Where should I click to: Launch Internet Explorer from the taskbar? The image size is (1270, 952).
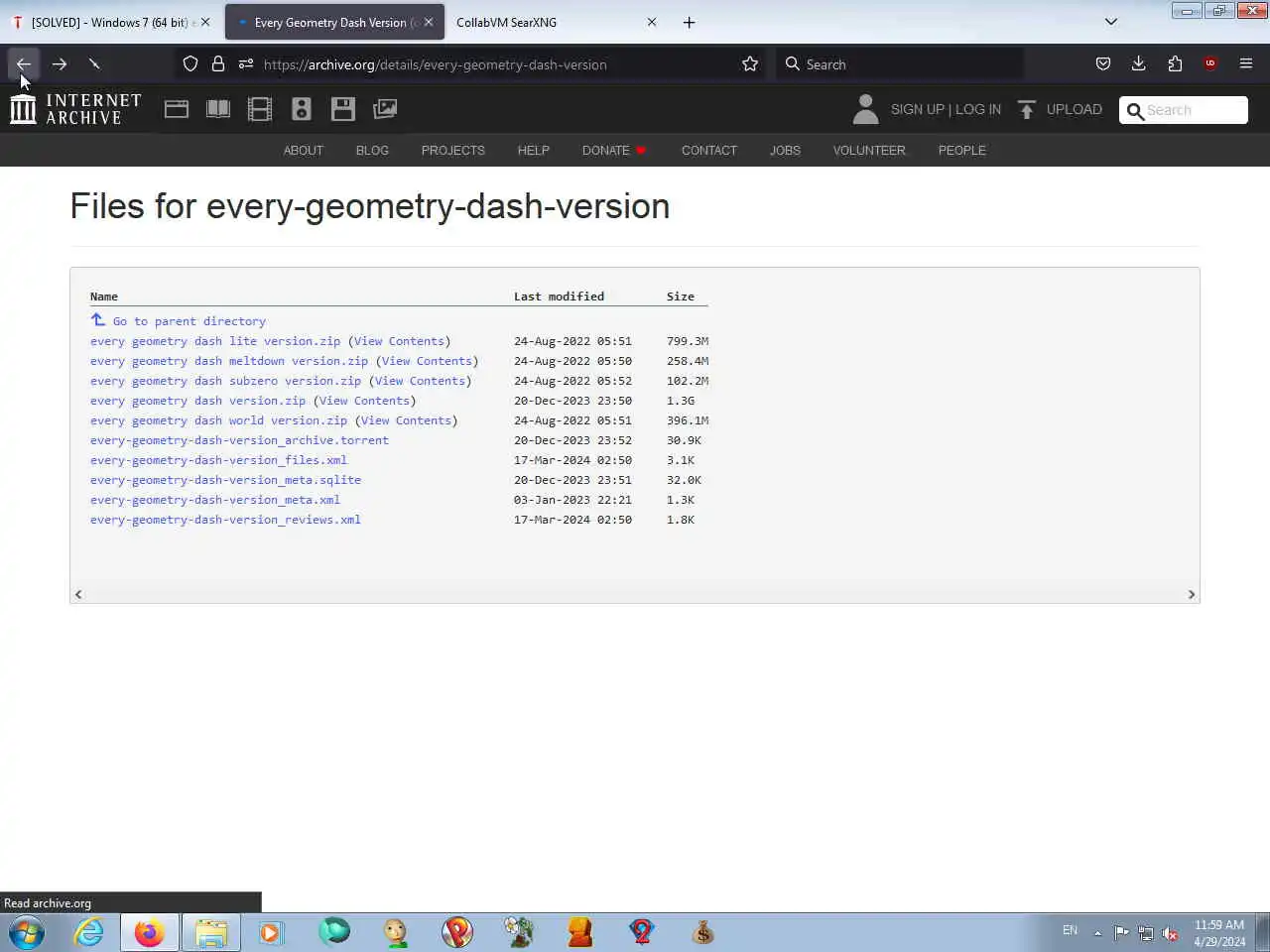(88, 932)
